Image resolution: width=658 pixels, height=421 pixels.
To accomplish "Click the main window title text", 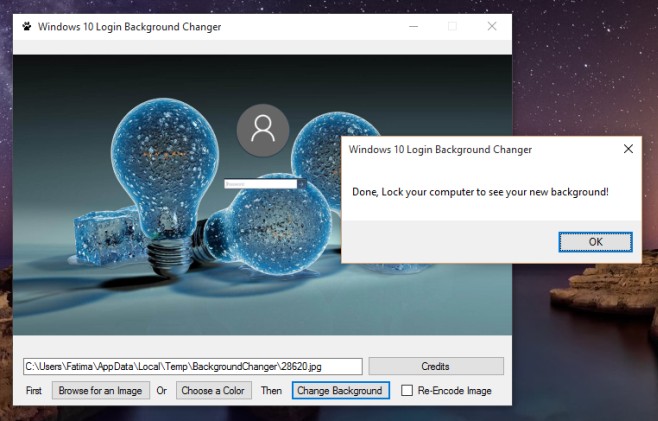I will (129, 26).
